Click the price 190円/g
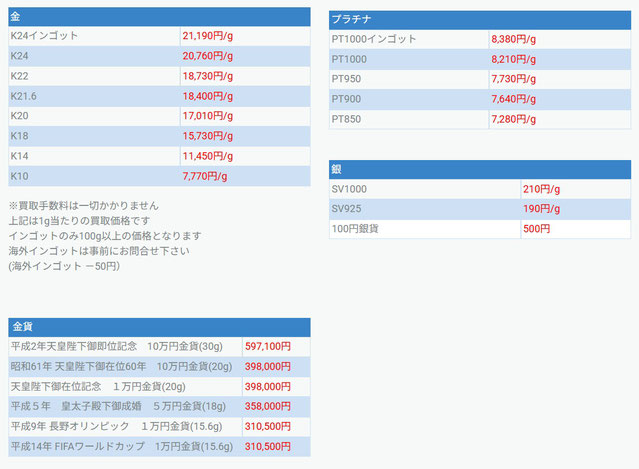 [x=541, y=209]
